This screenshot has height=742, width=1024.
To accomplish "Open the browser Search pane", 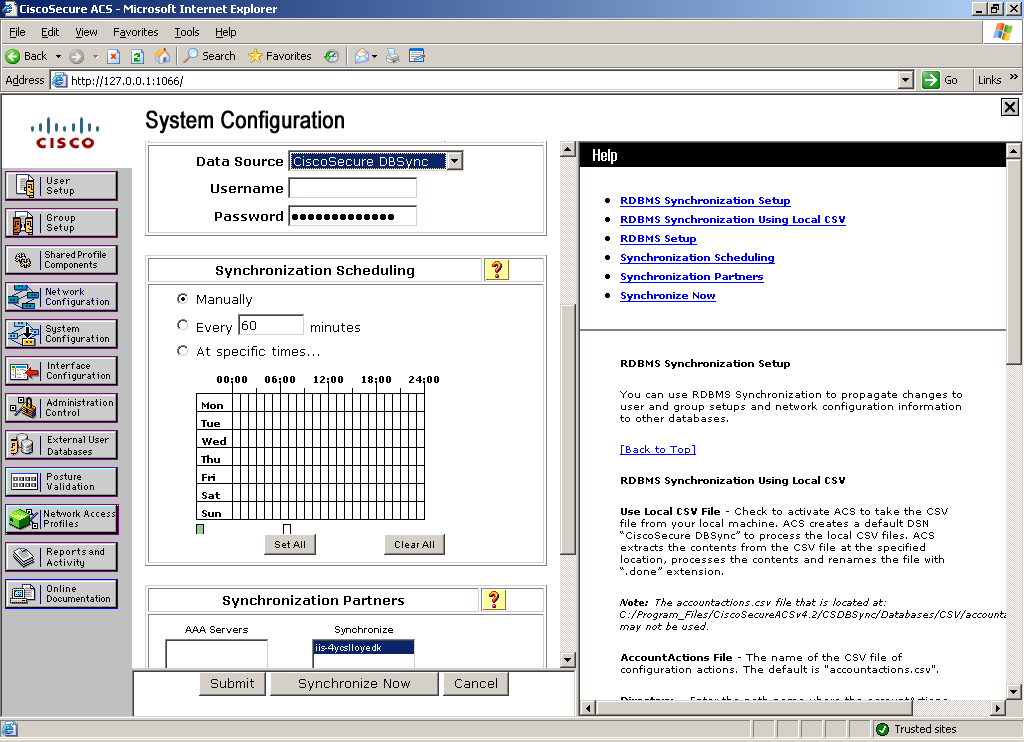I will tap(209, 56).
